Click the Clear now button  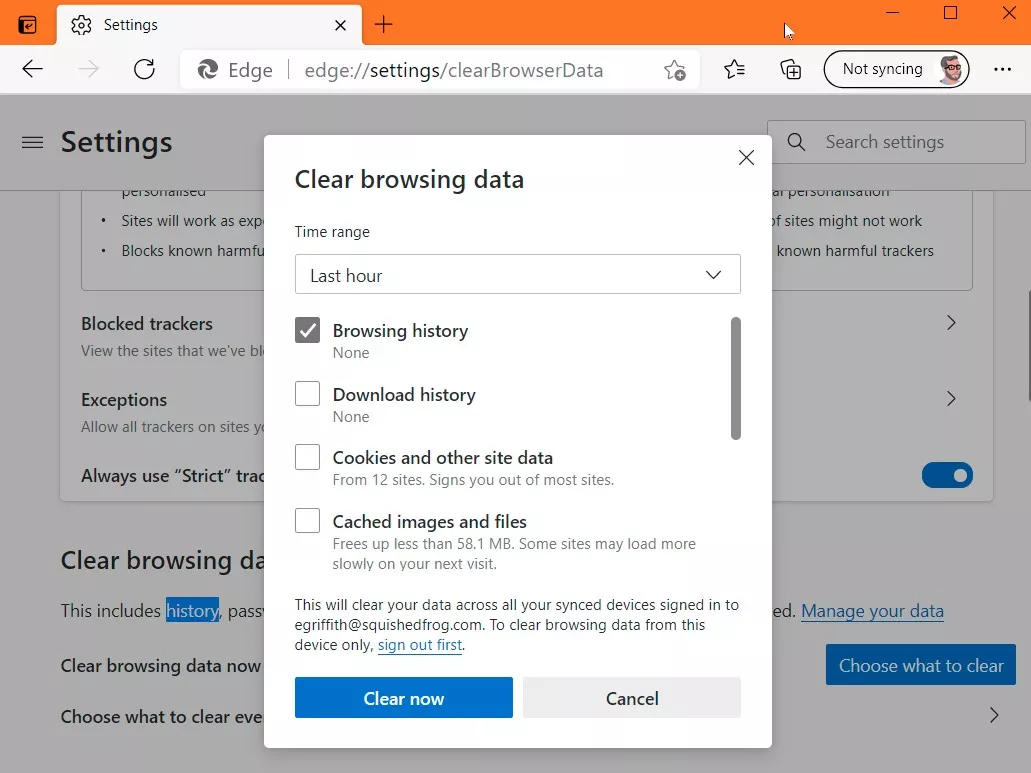pos(403,697)
